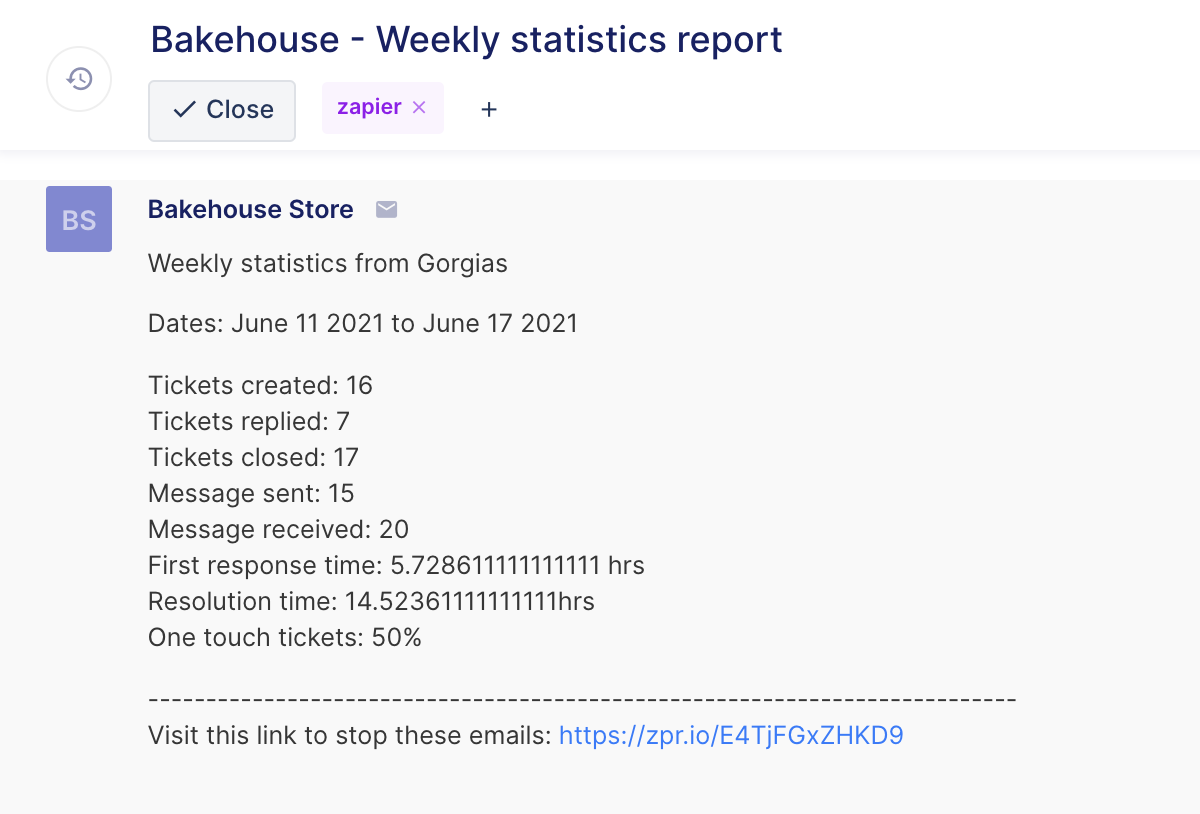Open the zpr.io unsubscribe link

[731, 736]
